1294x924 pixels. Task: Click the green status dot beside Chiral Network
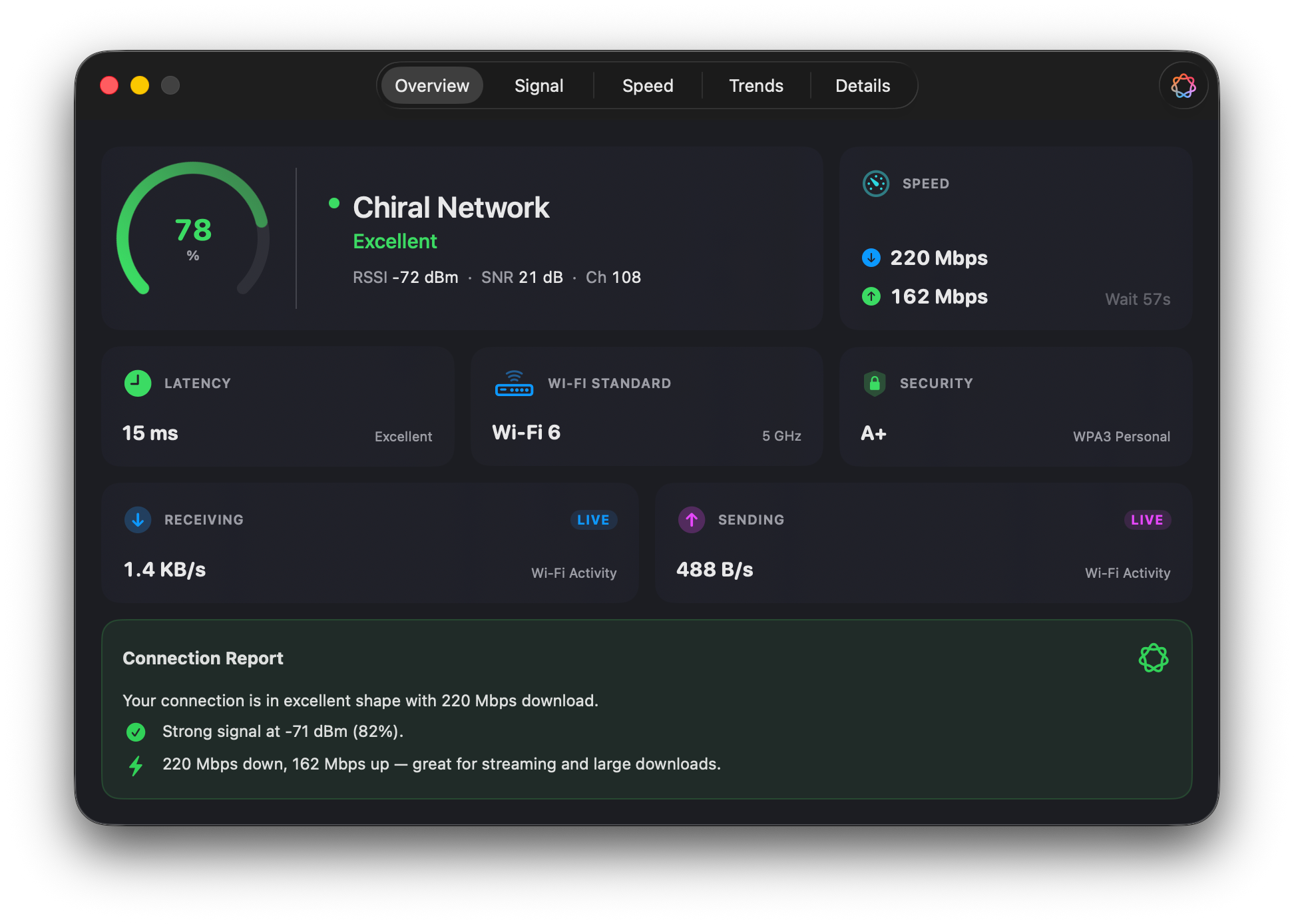(335, 203)
